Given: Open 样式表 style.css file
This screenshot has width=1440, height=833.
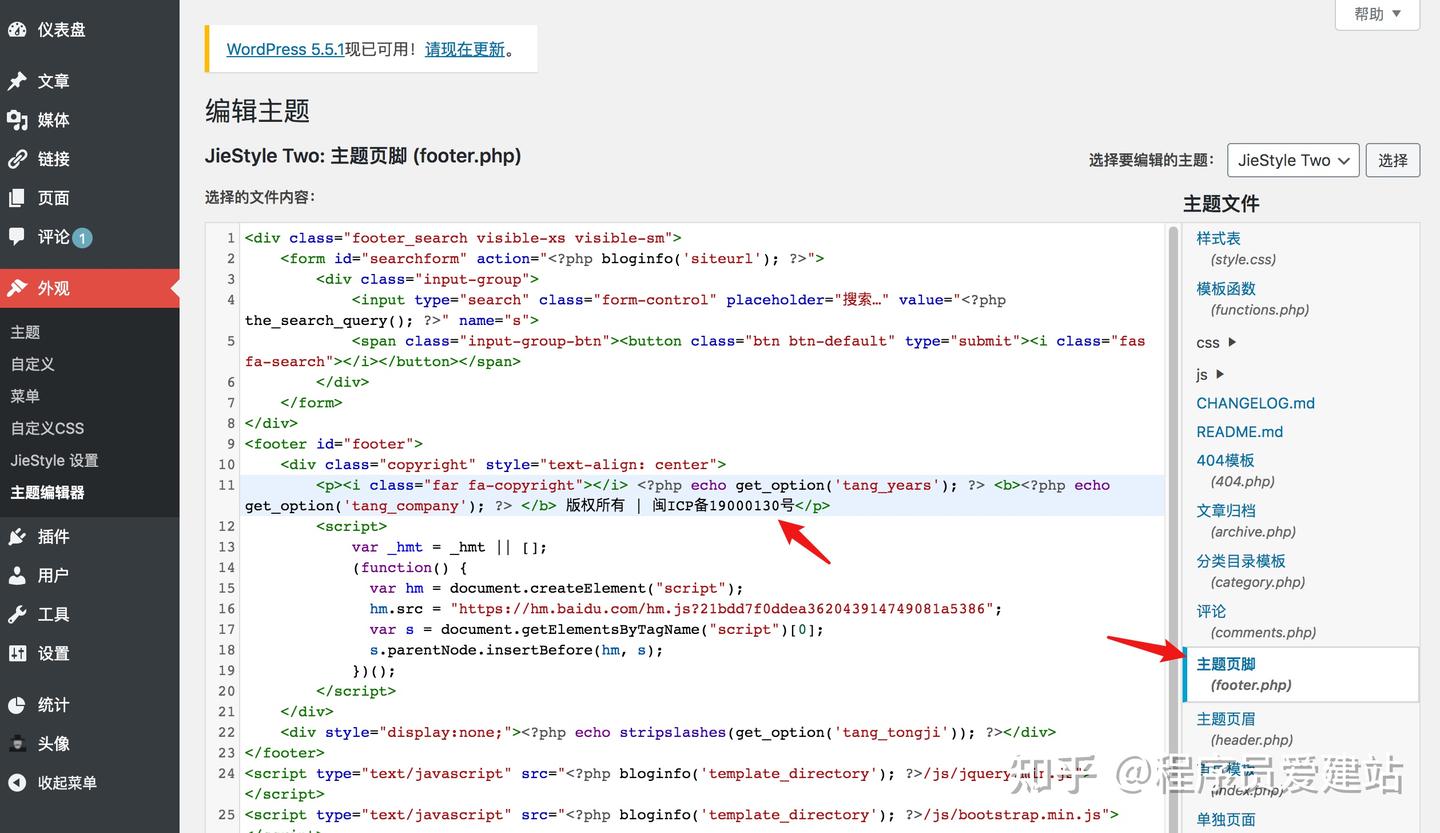Looking at the screenshot, I should (1236, 248).
